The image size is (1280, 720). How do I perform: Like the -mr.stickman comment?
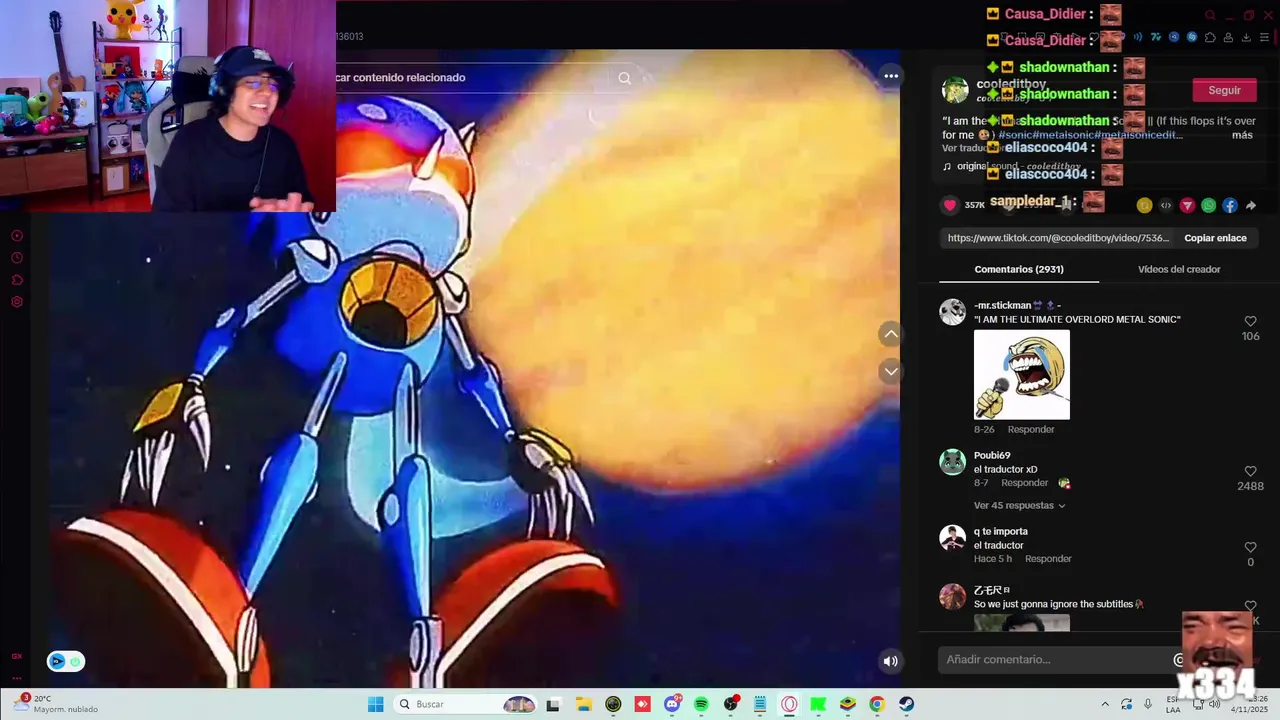pyautogui.click(x=1250, y=321)
